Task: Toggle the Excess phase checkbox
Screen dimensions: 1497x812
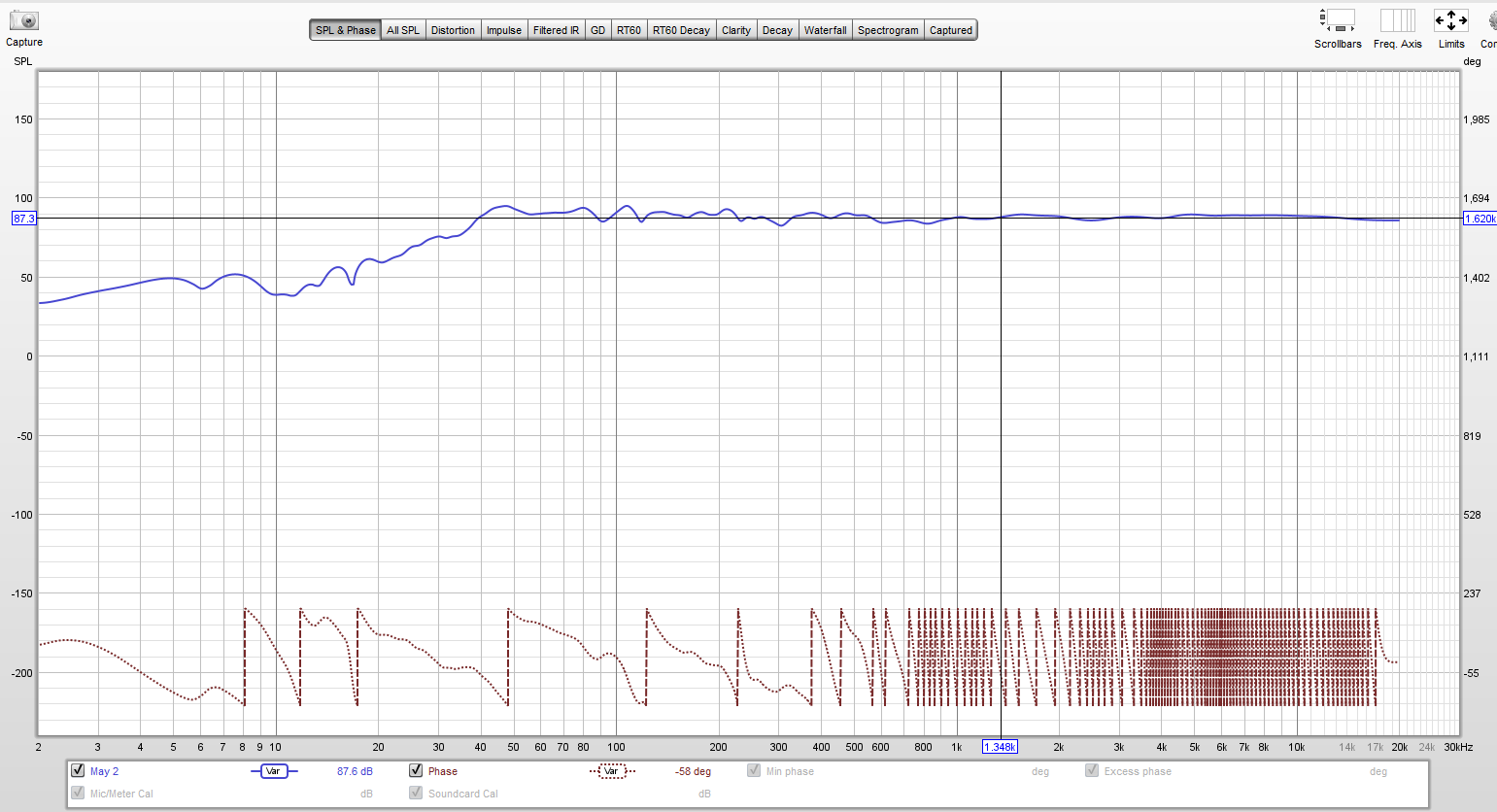Action: (x=1092, y=770)
